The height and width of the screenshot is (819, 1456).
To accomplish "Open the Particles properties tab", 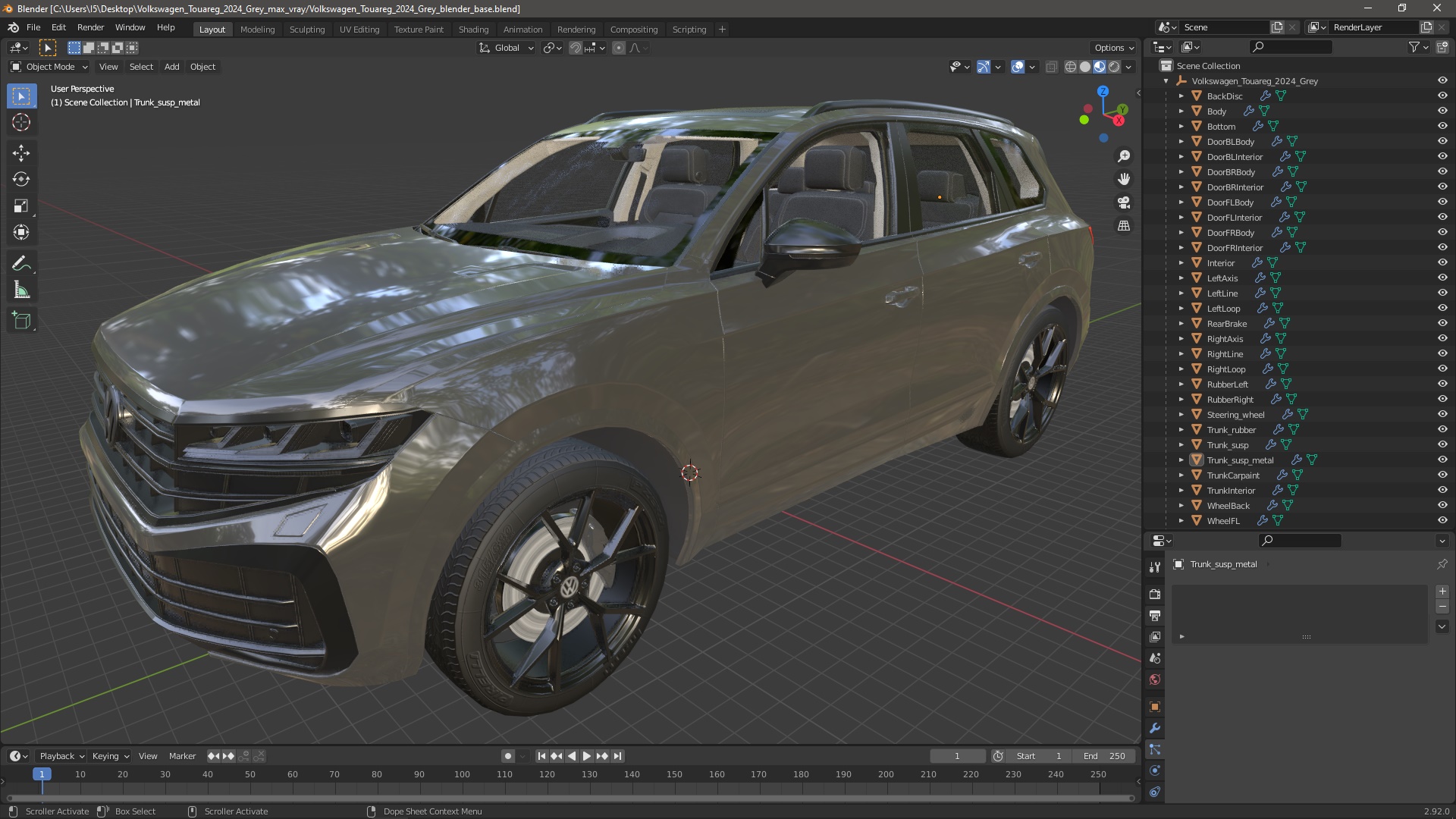I will [1155, 749].
